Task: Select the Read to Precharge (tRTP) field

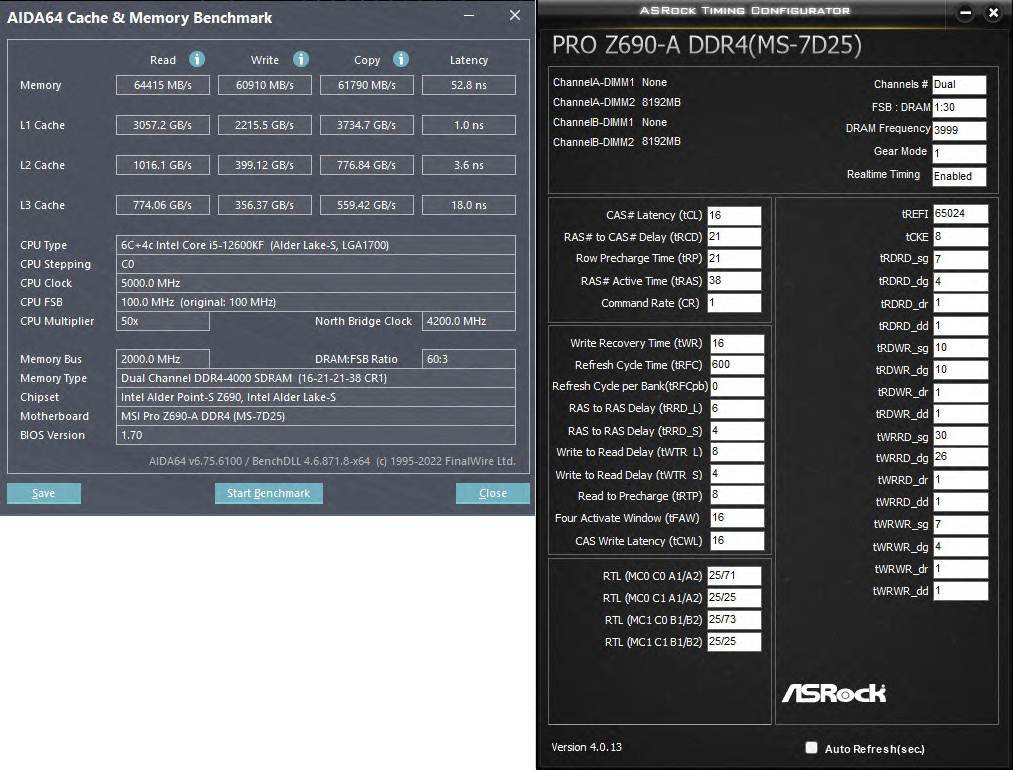Action: 737,495
